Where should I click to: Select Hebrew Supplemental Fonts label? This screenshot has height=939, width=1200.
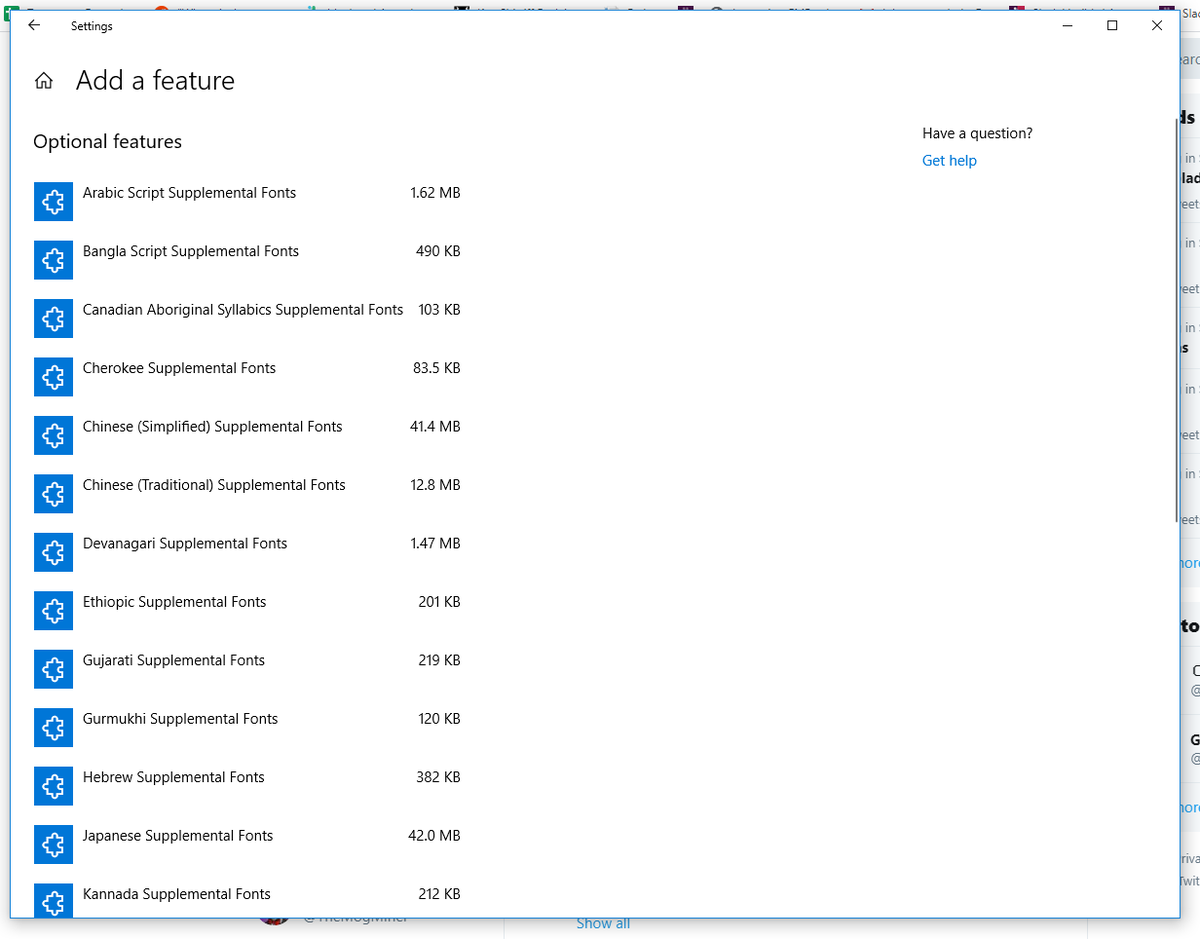[174, 778]
